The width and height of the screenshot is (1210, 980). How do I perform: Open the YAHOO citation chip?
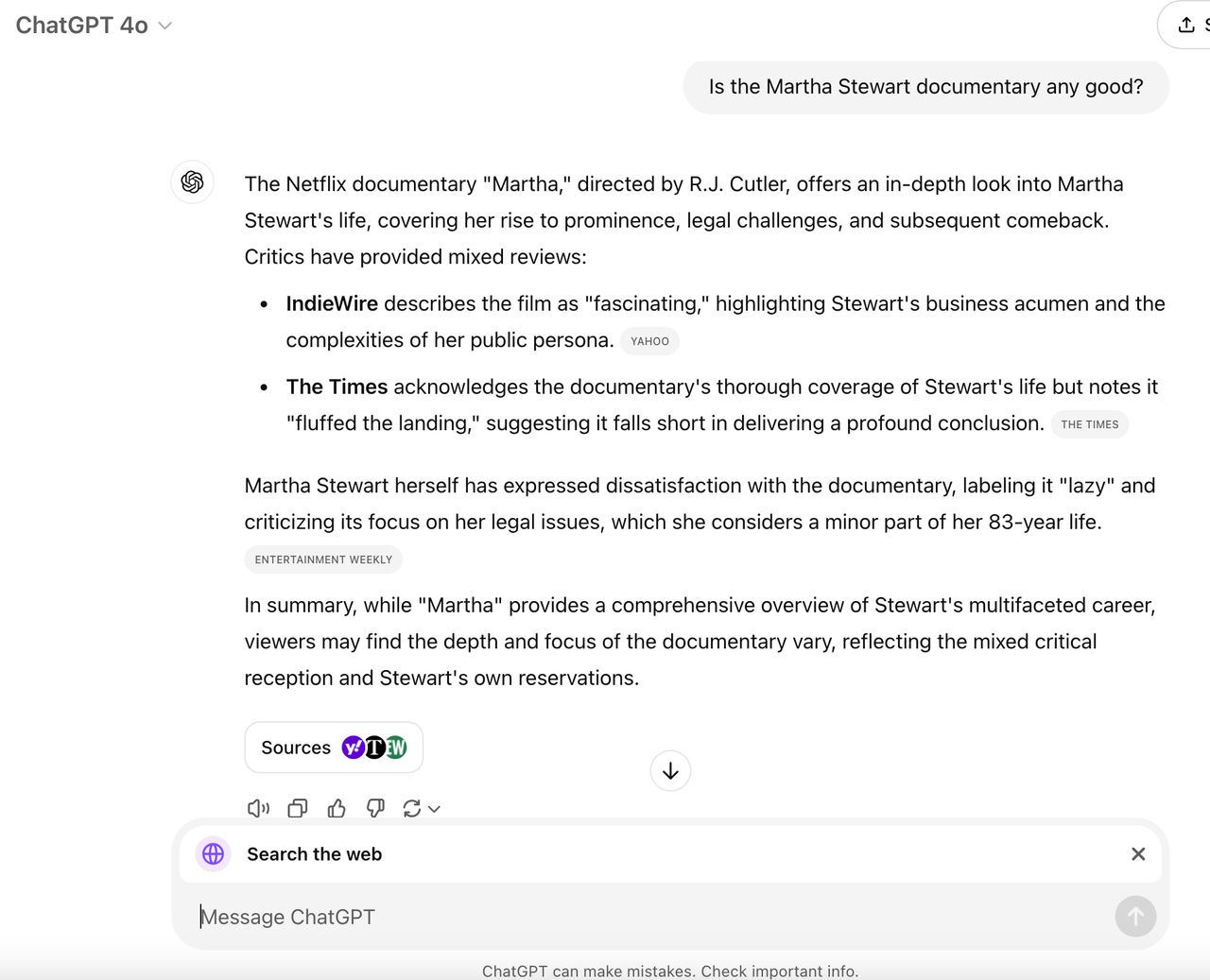[x=649, y=341]
